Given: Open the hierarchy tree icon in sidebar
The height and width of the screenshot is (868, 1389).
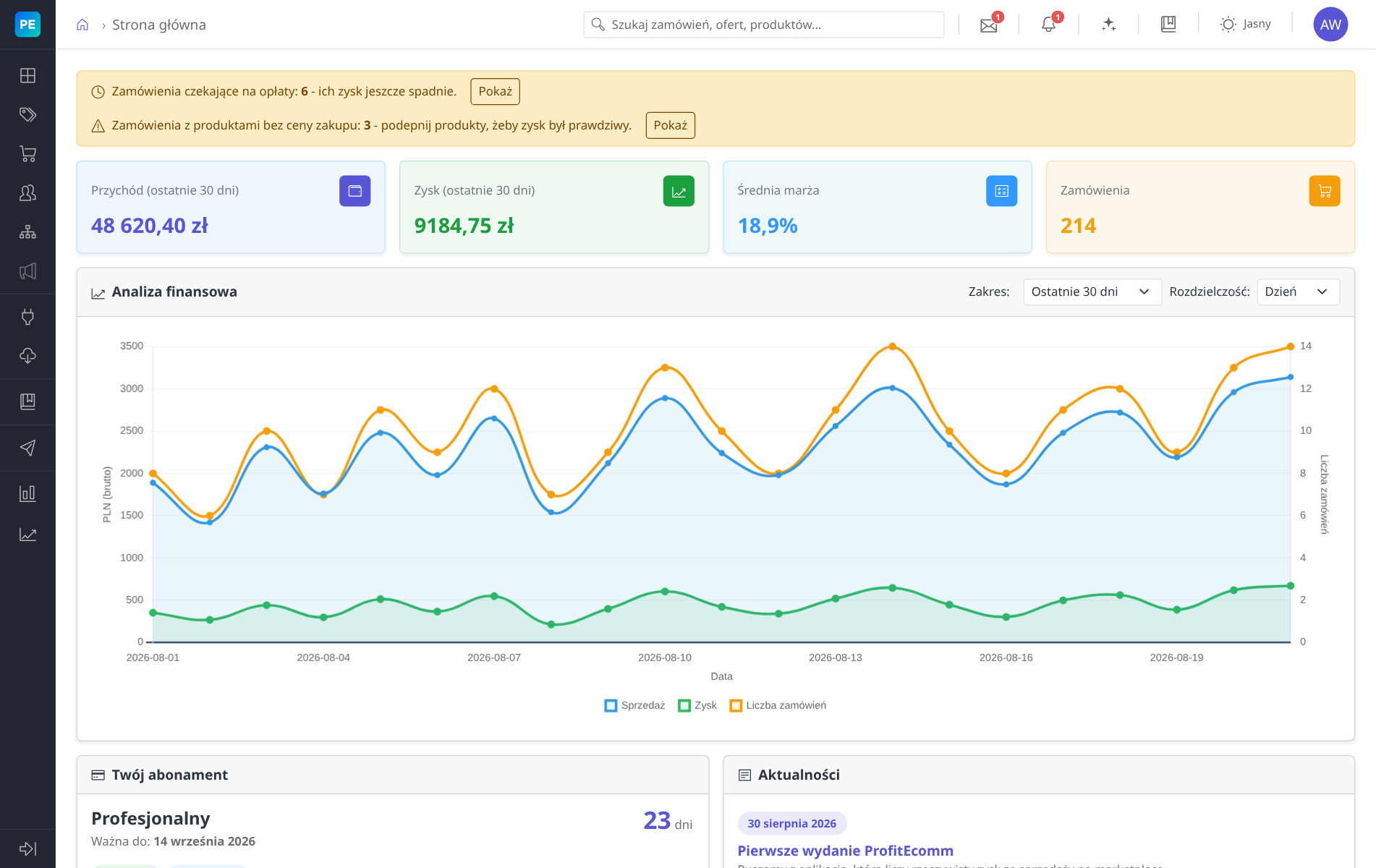Looking at the screenshot, I should click(x=27, y=231).
